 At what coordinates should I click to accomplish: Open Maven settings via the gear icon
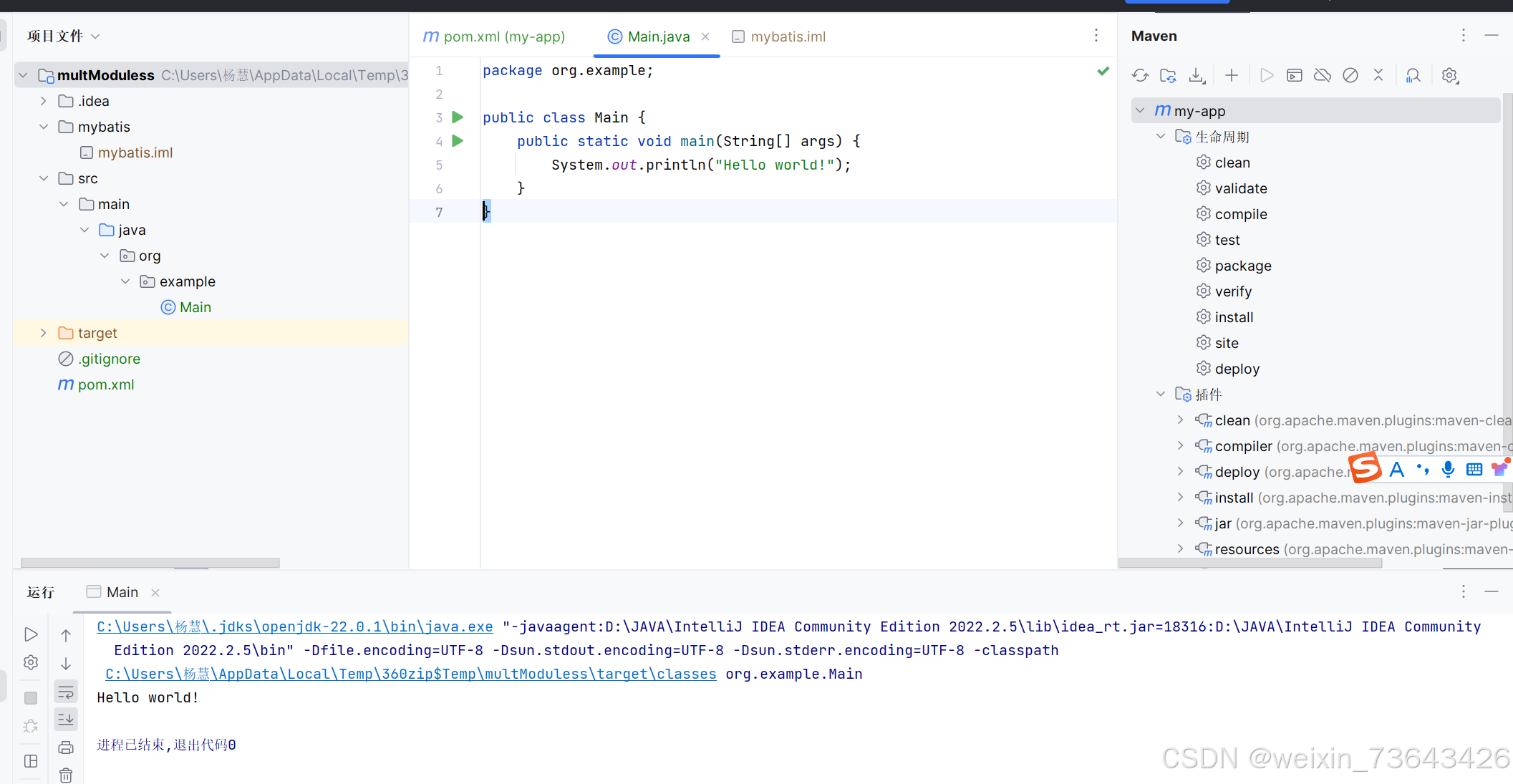[x=1450, y=74]
